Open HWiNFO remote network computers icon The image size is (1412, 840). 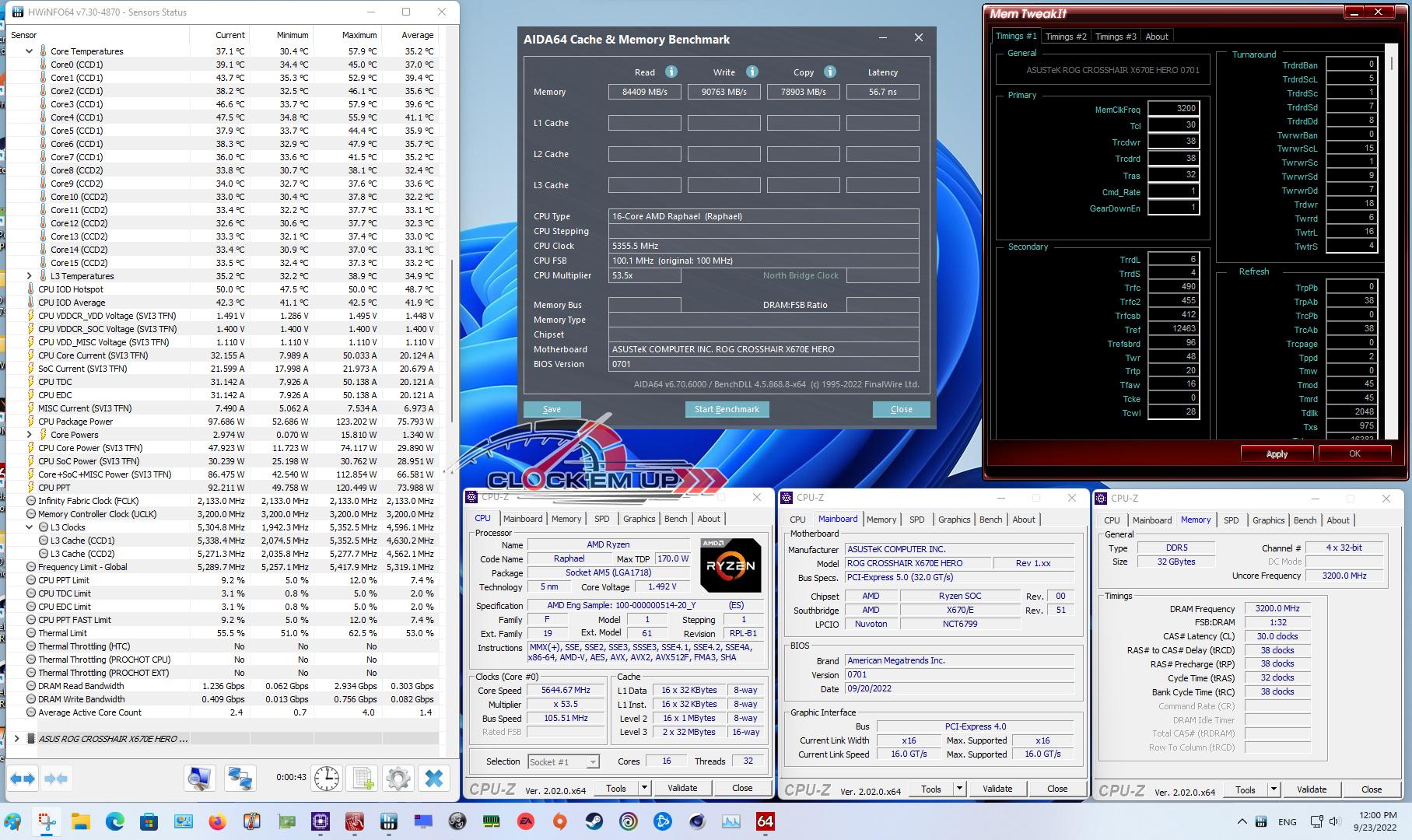click(x=240, y=778)
